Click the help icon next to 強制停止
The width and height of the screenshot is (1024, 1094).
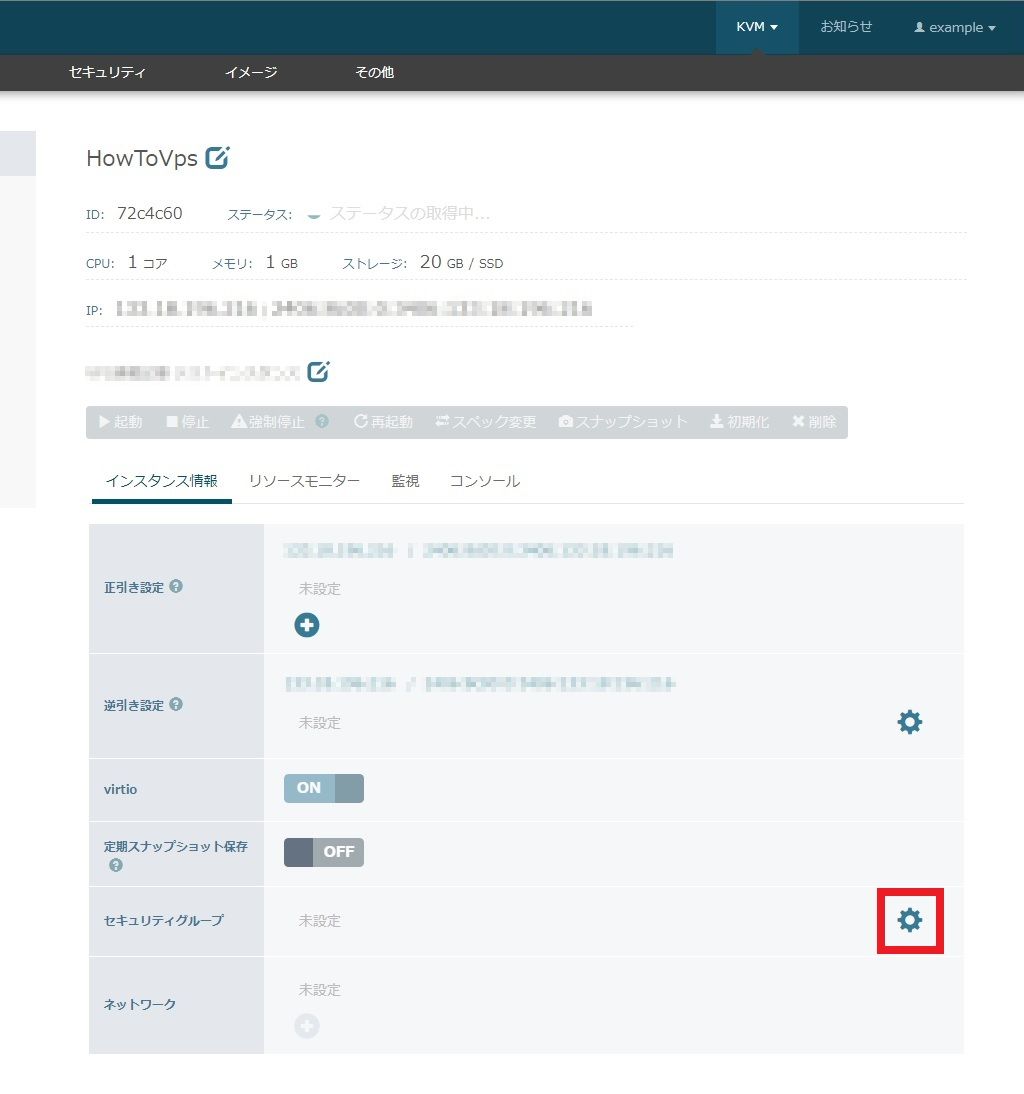pyautogui.click(x=322, y=422)
